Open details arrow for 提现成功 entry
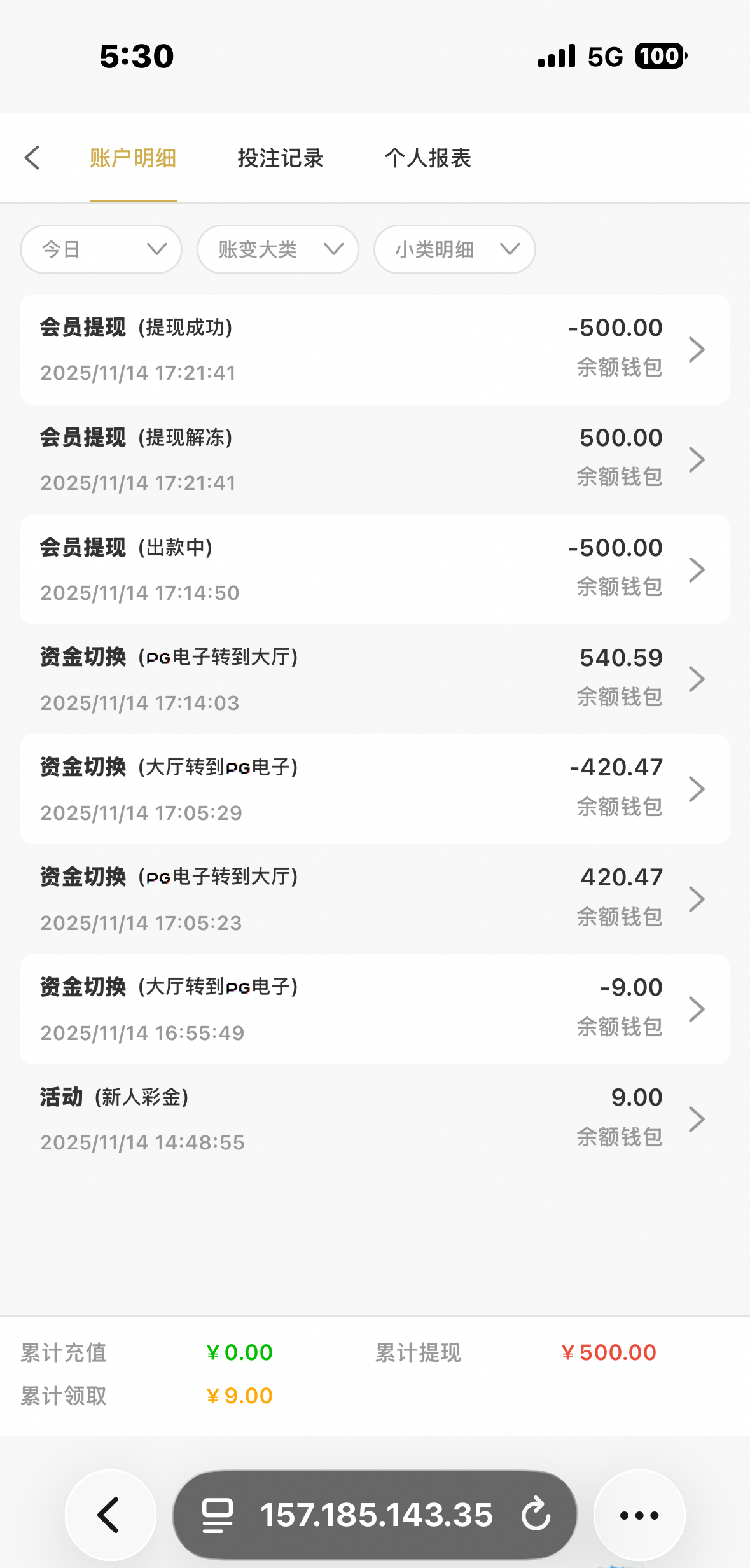The width and height of the screenshot is (750, 1568). tap(697, 349)
